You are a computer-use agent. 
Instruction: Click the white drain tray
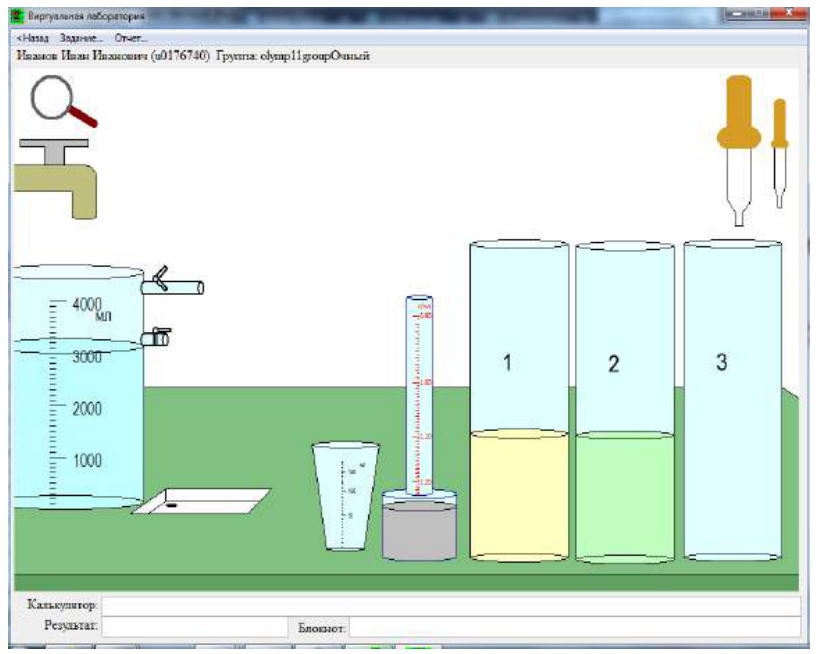tap(201, 501)
